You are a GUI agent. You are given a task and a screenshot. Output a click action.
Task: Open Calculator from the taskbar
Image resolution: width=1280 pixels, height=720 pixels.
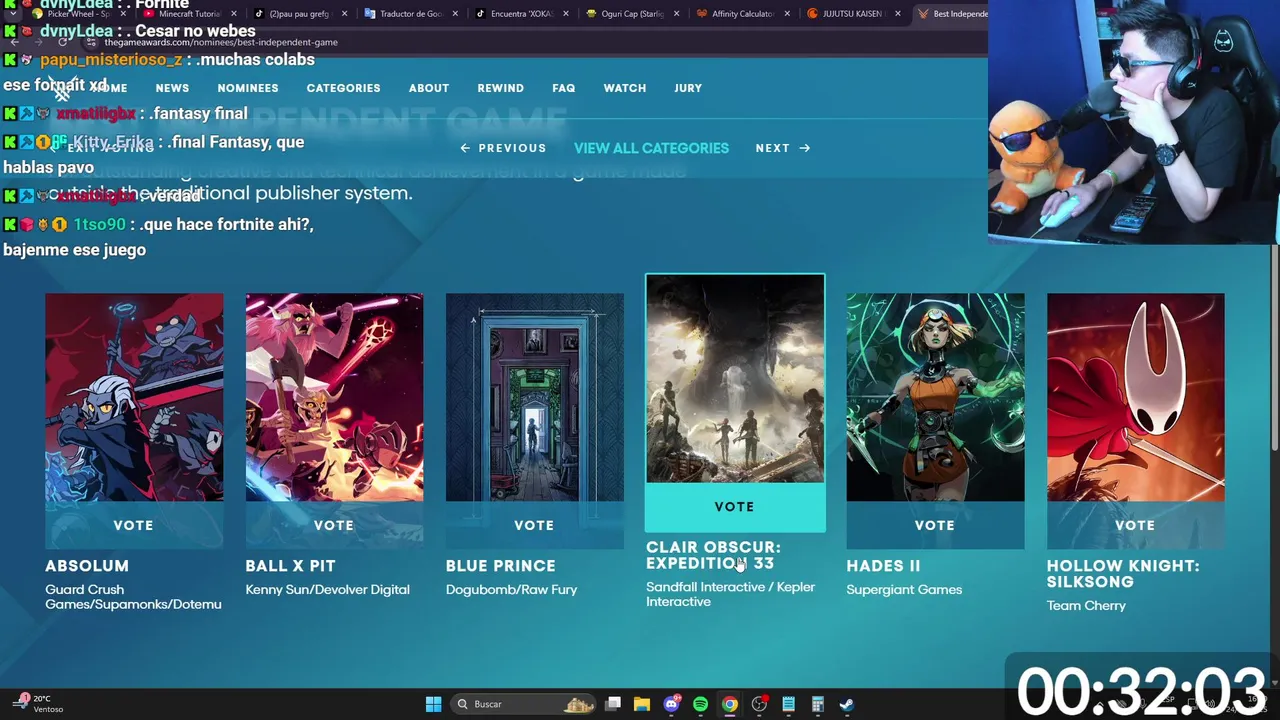click(x=817, y=704)
